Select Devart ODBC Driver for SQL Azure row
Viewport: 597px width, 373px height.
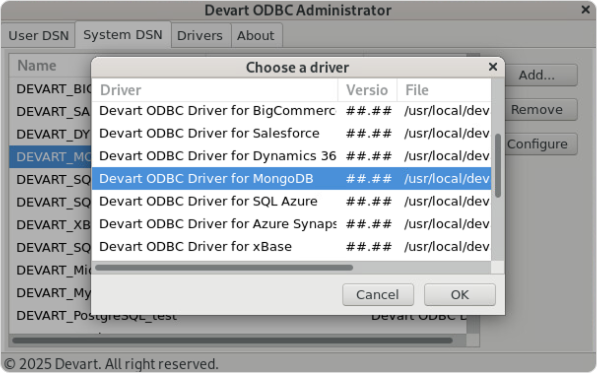(291, 201)
